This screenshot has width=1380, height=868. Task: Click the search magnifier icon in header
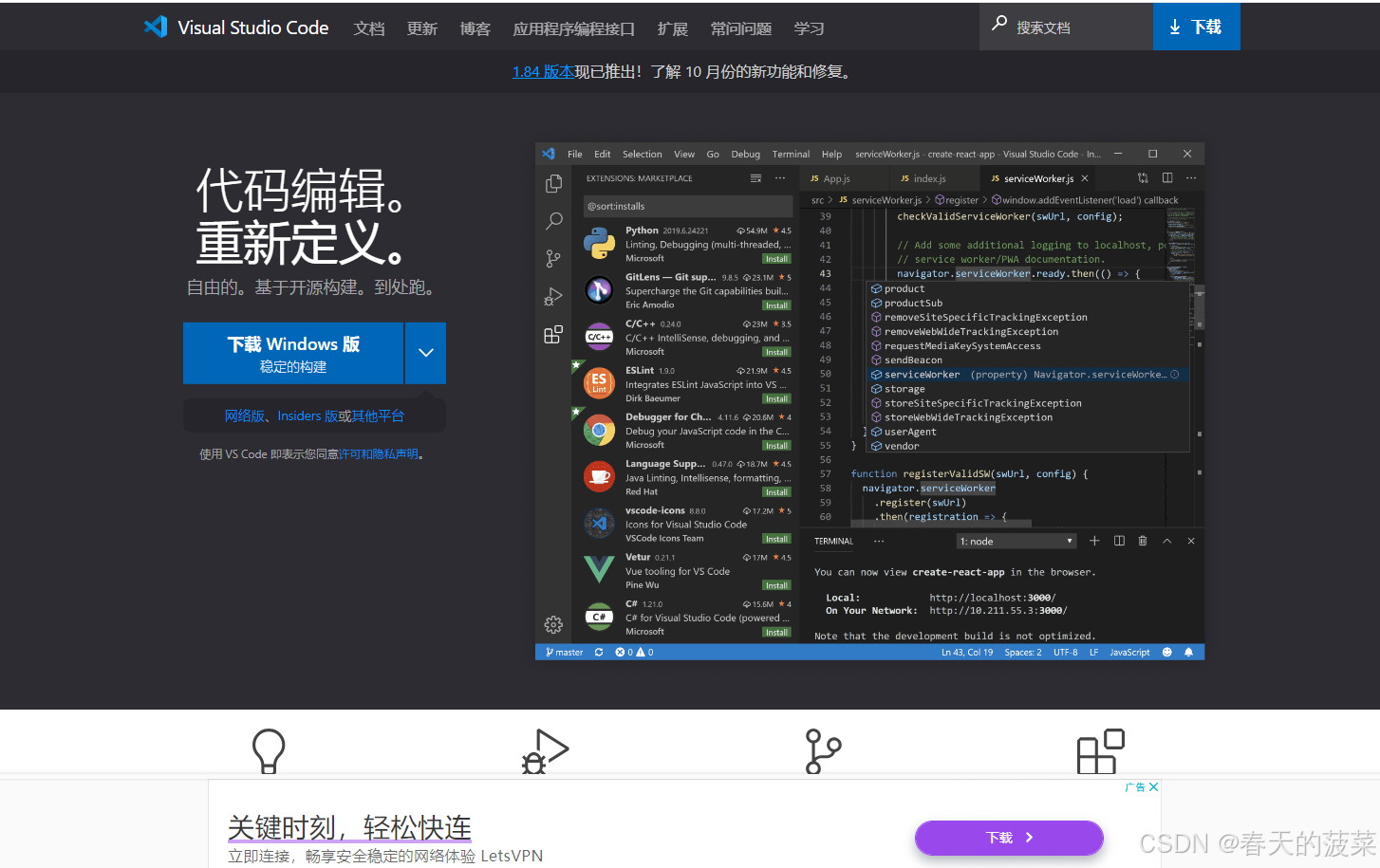pos(999,23)
